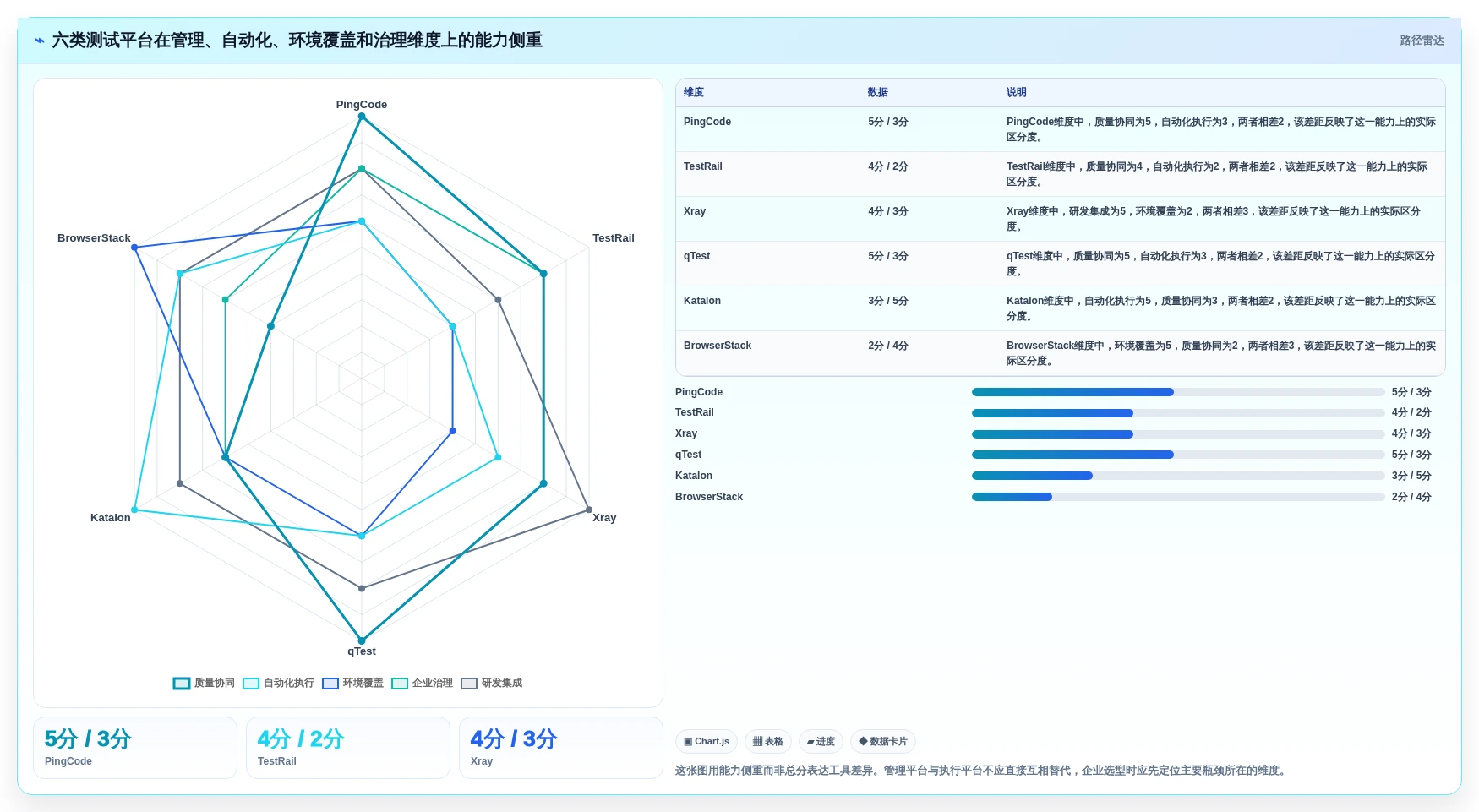Click the Xray progress bar
This screenshot has width=1479, height=812.
pos(1178,434)
